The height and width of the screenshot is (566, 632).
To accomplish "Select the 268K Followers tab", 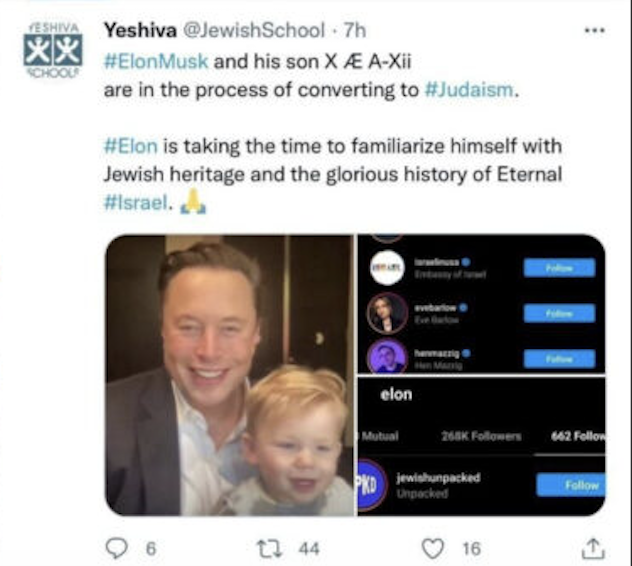I will [481, 436].
